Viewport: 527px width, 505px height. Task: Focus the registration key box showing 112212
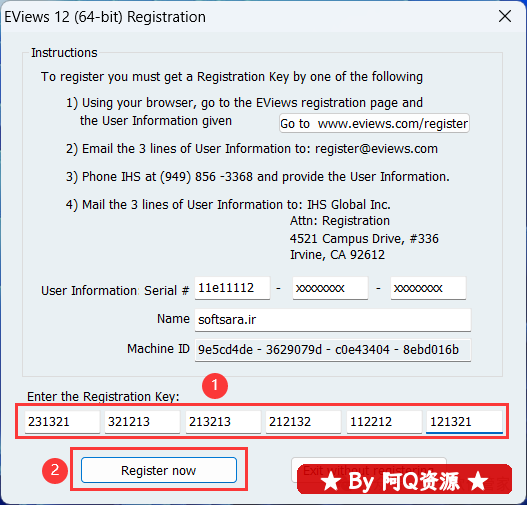tap(384, 421)
